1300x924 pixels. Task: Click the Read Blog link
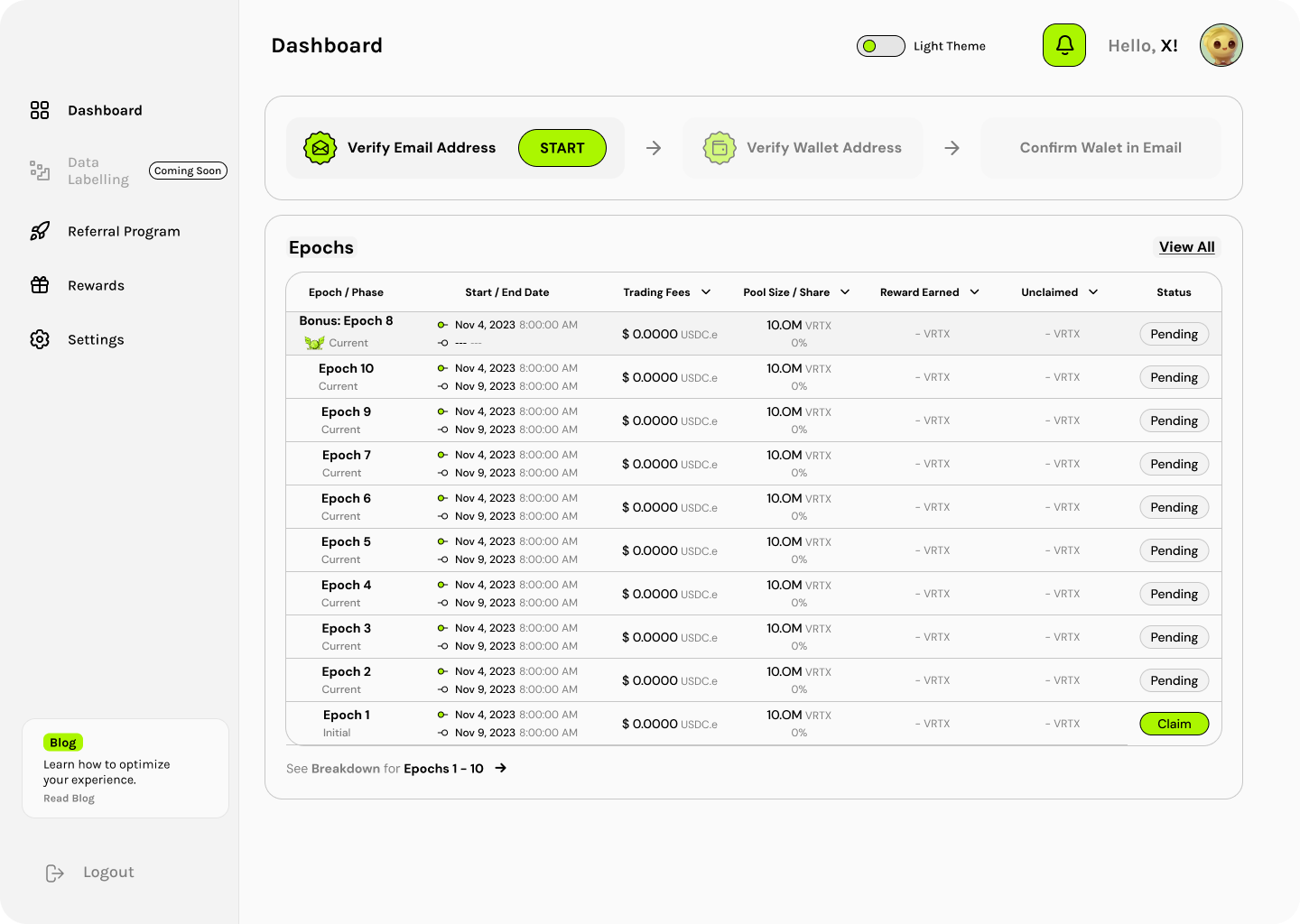click(x=69, y=799)
